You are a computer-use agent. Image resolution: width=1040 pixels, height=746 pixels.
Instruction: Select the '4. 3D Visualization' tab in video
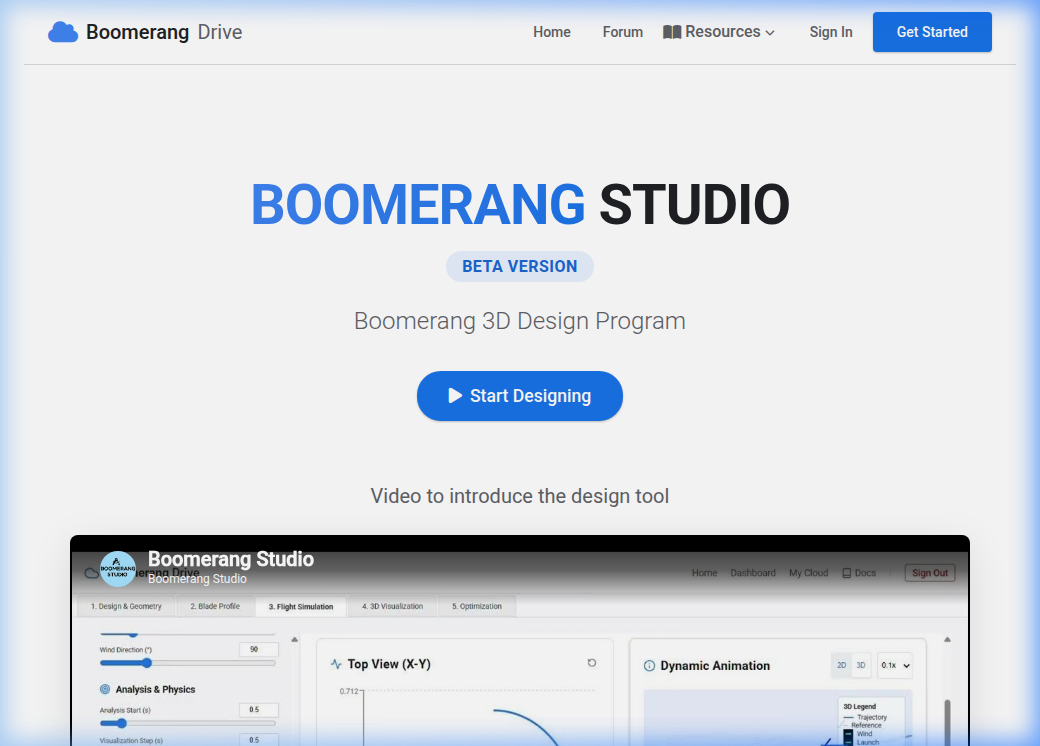point(393,606)
